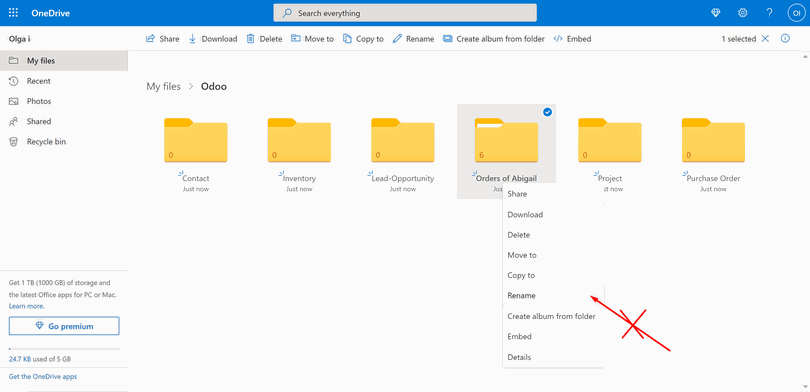Viewport: 810px width, 392px height.
Task: Open the OI account avatar
Action: (x=796, y=13)
